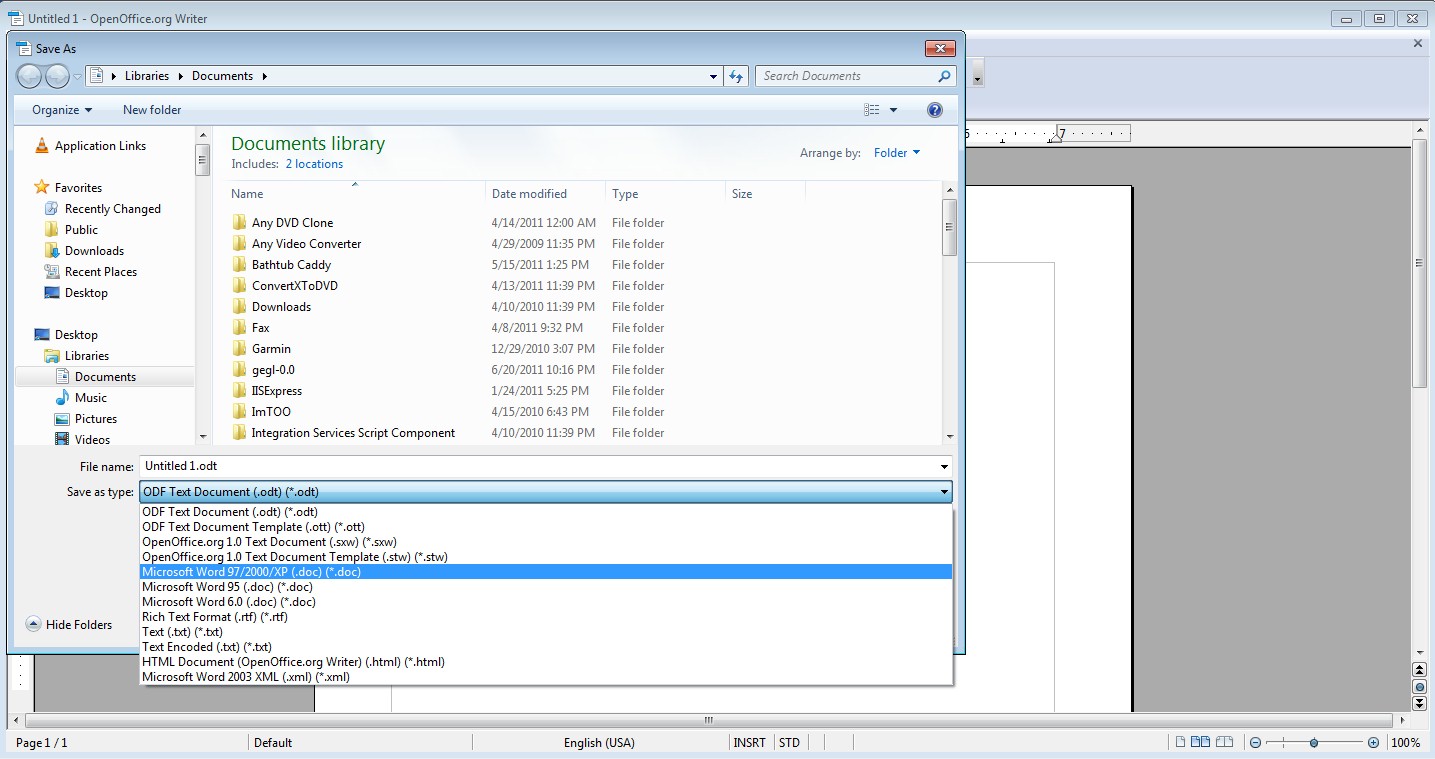Viewport: 1435px width, 759px height.
Task: Open the recent pages dropdown arrow
Action: (77, 77)
